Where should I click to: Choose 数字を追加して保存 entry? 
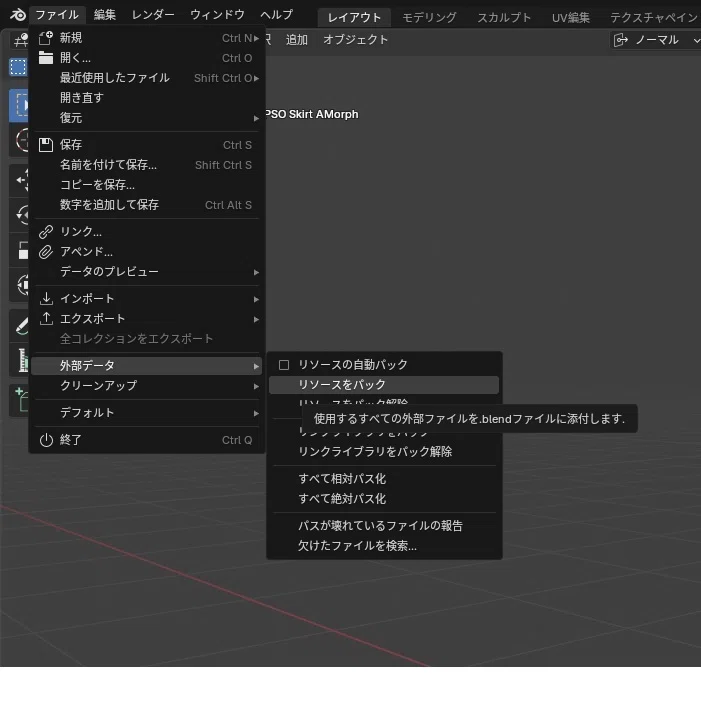click(x=147, y=205)
